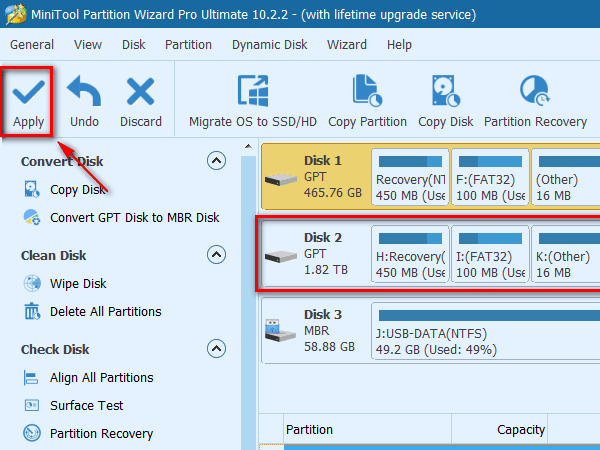
Task: Click Align All Partitions link
Action: [101, 378]
